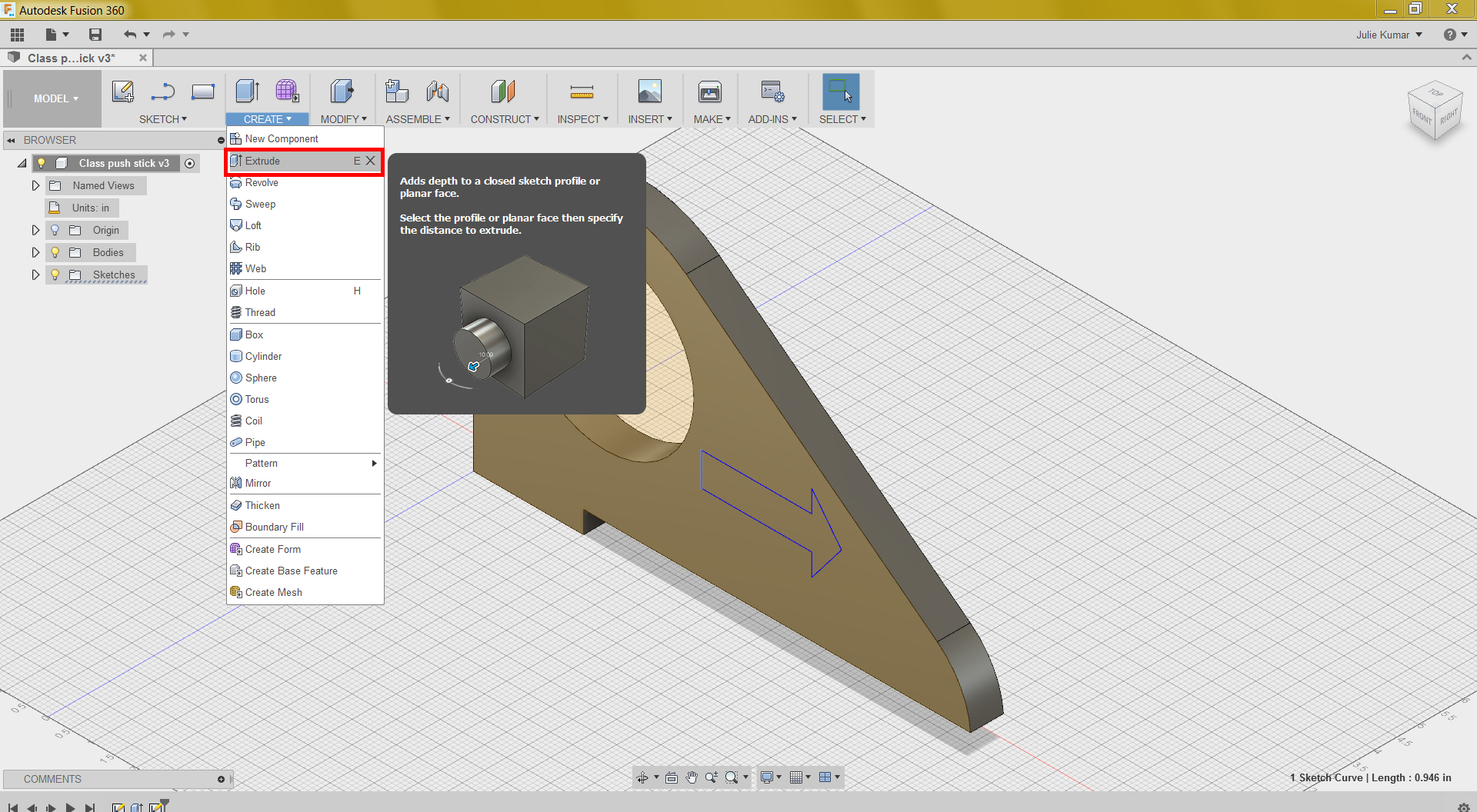Open the INSPECT dropdown menu
This screenshot has height=812, width=1477.
[x=582, y=119]
